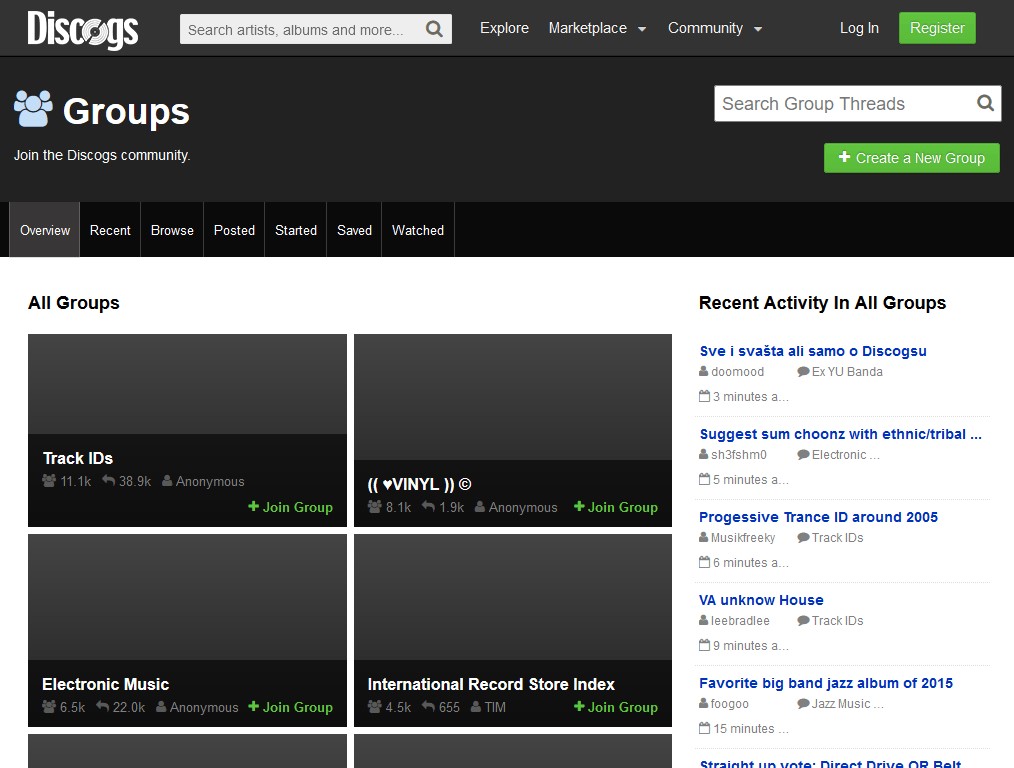This screenshot has width=1014, height=768.
Task: Click the Search Group Threads magnifier icon
Action: click(x=985, y=103)
